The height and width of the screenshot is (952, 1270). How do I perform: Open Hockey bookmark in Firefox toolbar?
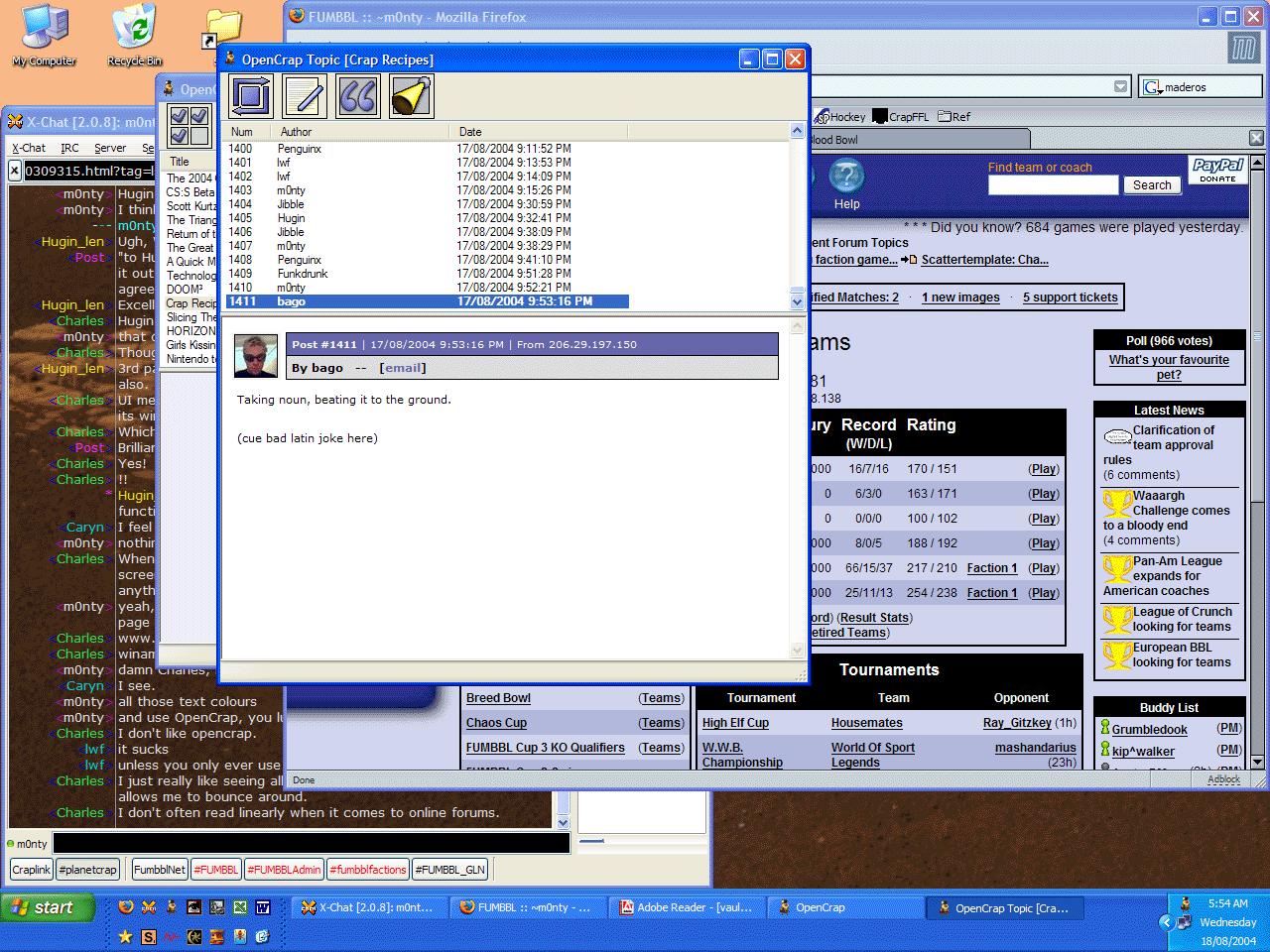click(x=839, y=116)
